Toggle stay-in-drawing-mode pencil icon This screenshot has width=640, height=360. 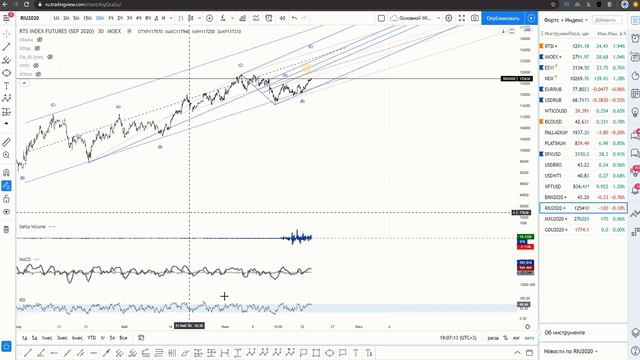pos(6,186)
